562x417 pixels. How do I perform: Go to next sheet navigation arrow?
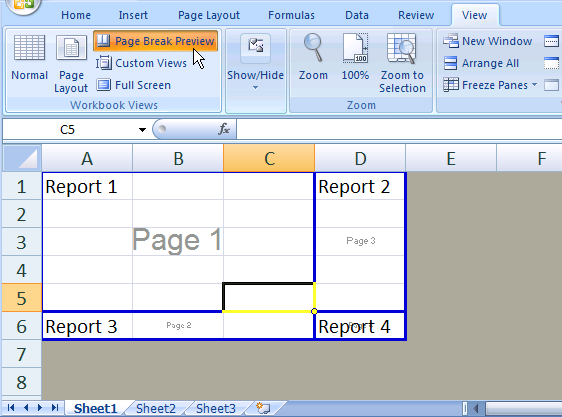[40, 408]
